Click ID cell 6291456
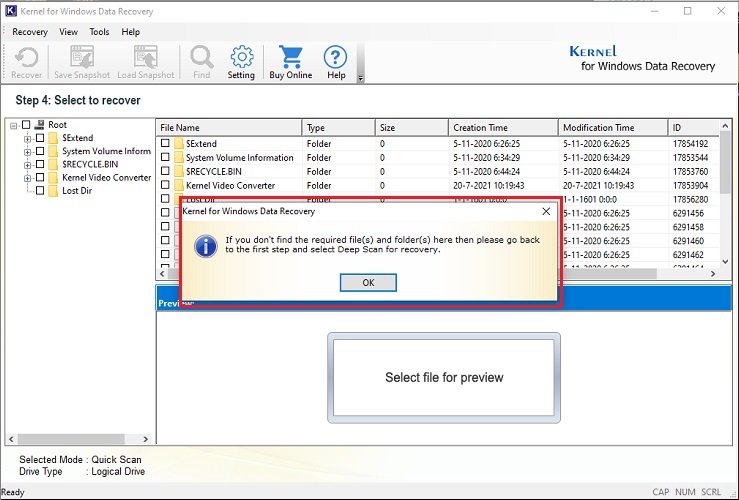This screenshot has width=739, height=500. pos(688,213)
